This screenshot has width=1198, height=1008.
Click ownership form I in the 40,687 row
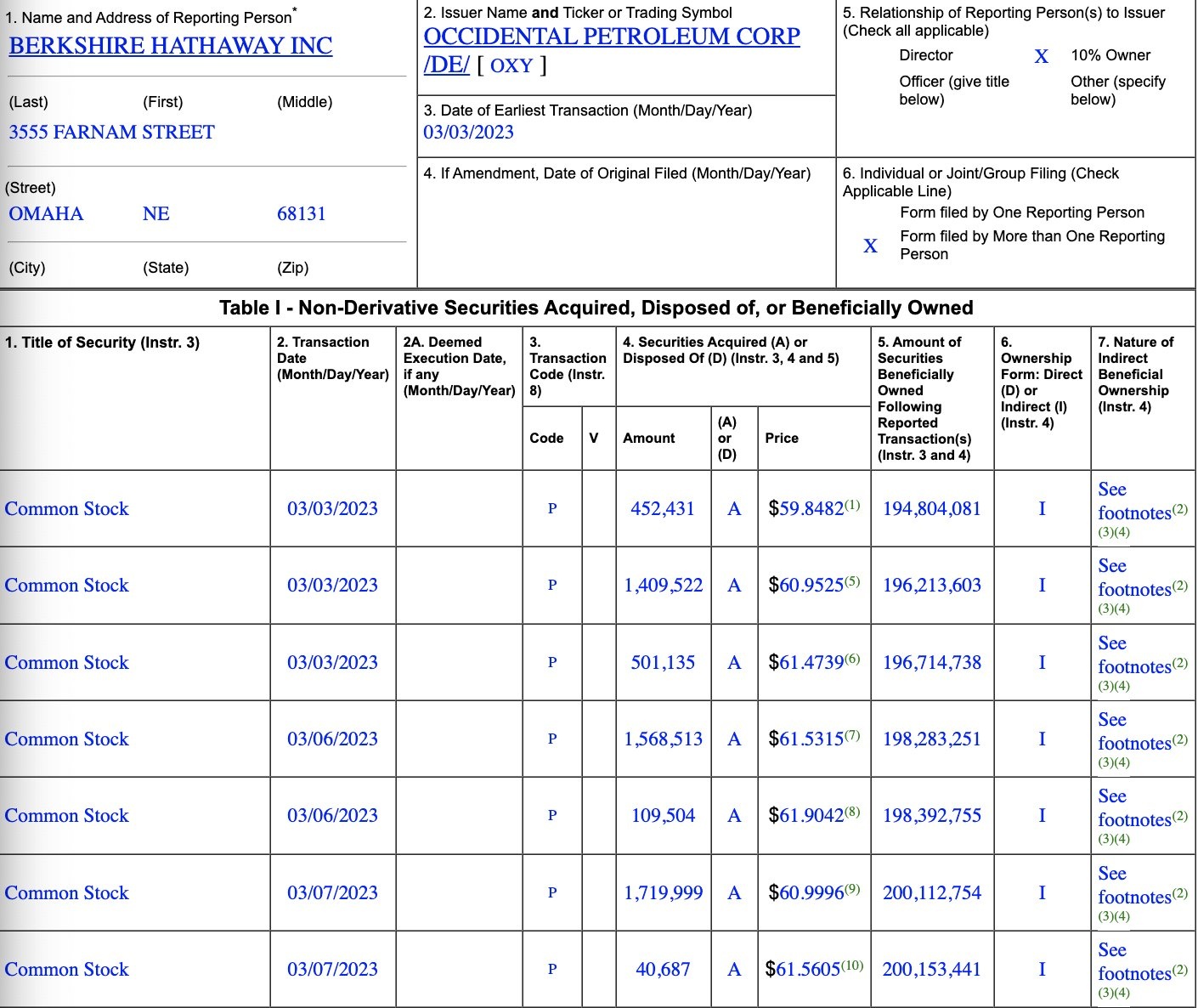tap(1042, 970)
